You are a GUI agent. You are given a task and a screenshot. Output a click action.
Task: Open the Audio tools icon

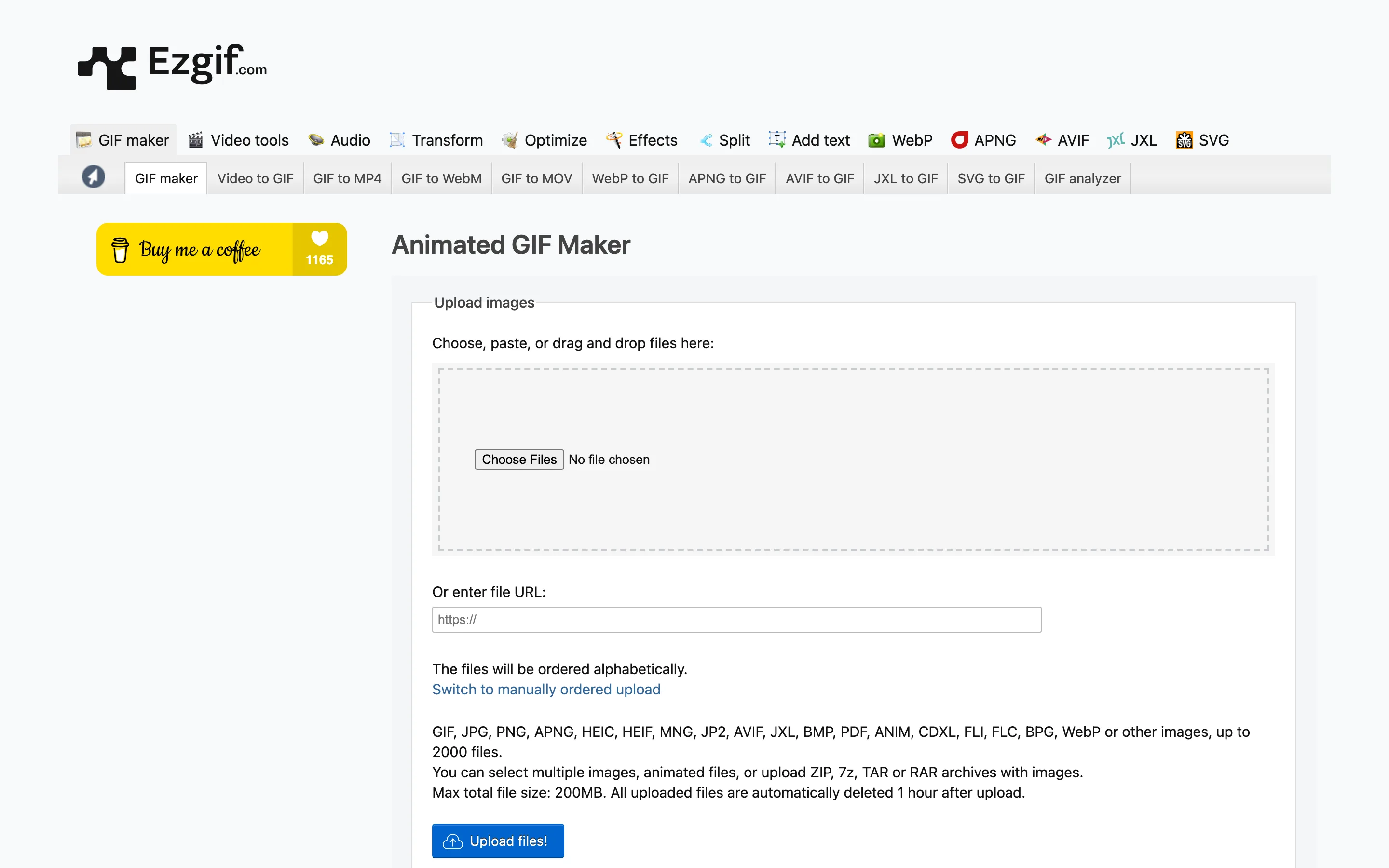[316, 140]
